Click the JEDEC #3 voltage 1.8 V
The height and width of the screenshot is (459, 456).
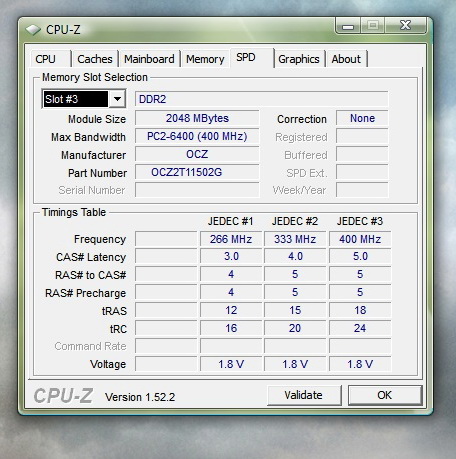(360, 364)
